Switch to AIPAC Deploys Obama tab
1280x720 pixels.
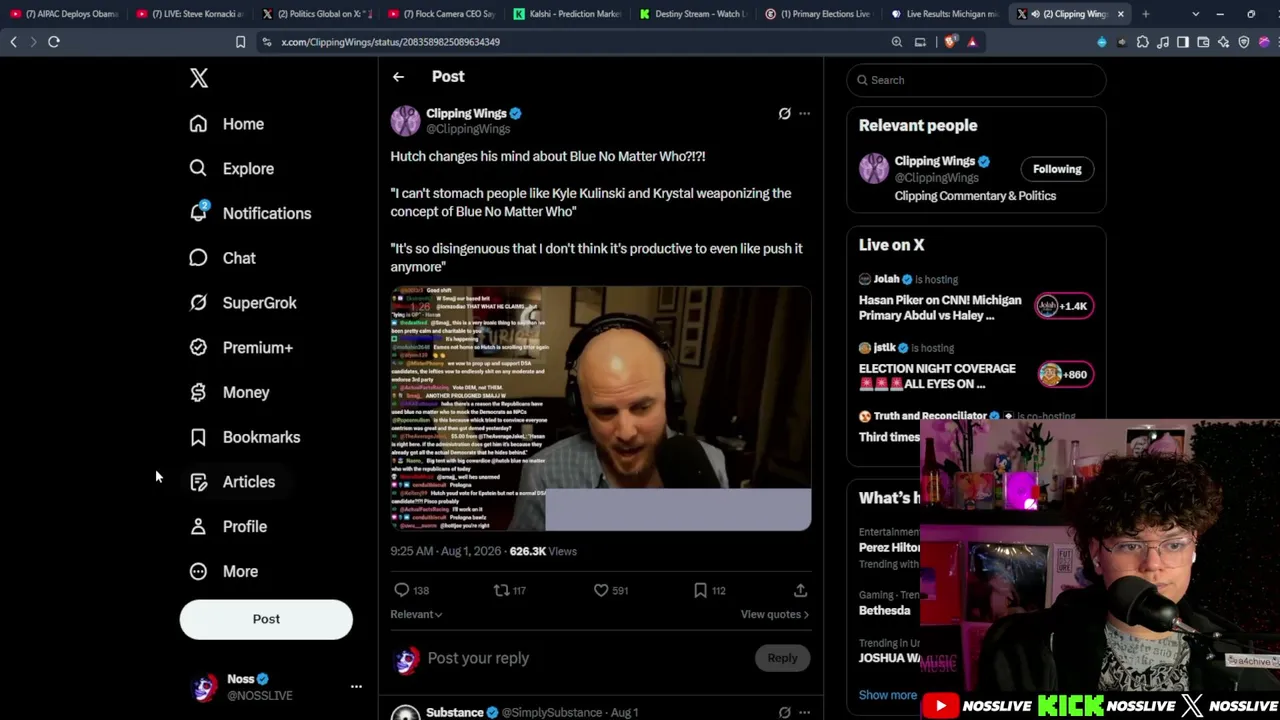point(64,14)
